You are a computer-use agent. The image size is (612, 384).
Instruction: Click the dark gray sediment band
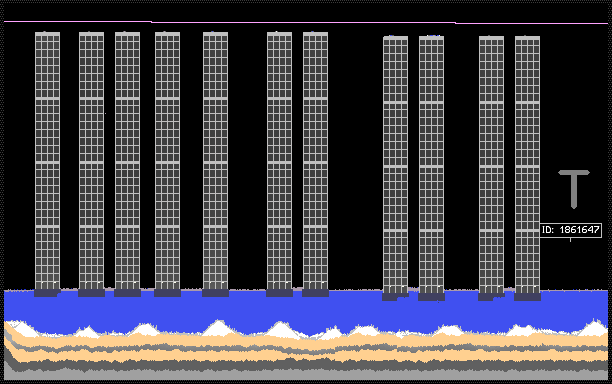(x=306, y=365)
